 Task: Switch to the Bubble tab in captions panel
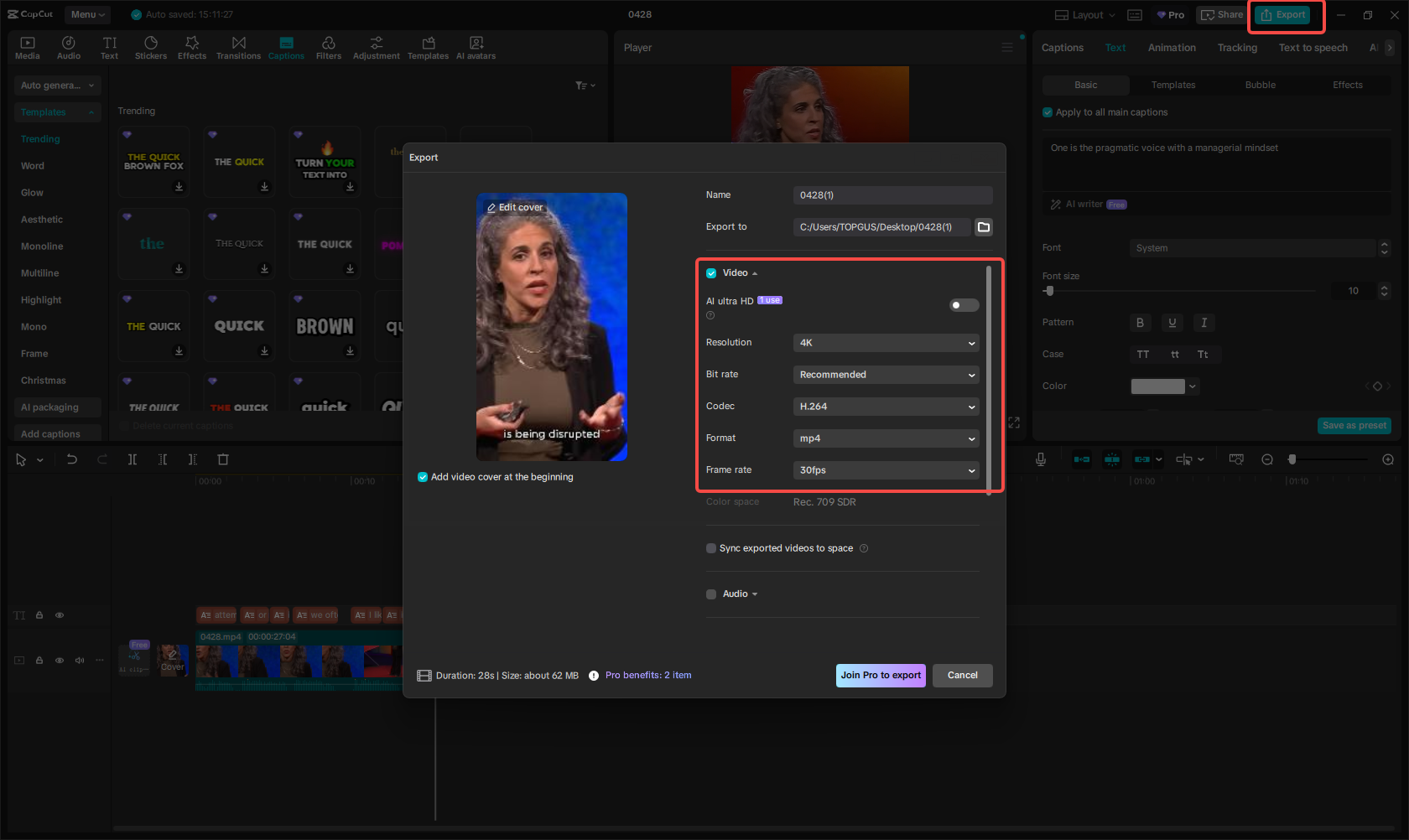(1260, 85)
